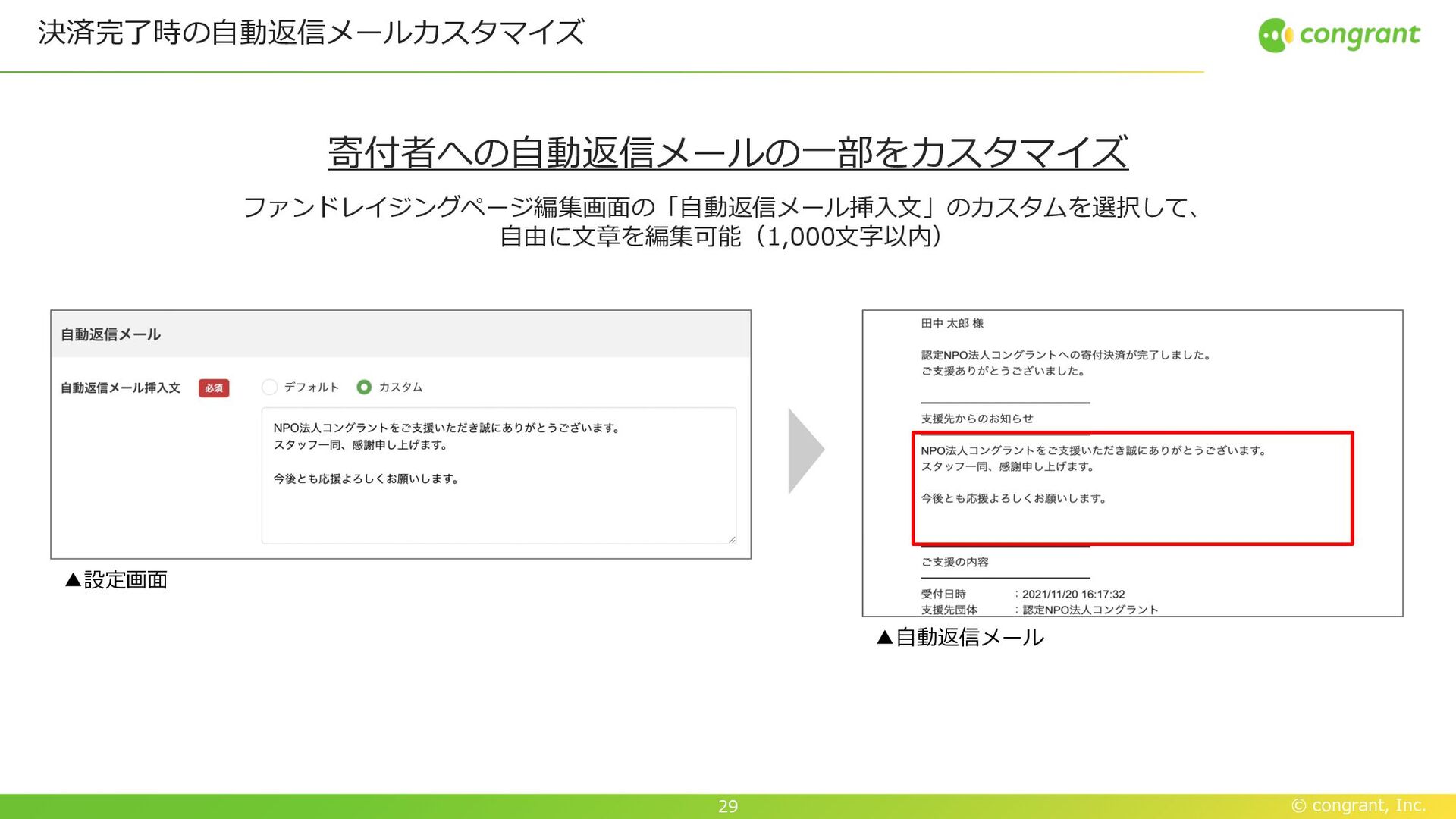Click inside the auto-reply message textarea

point(498,475)
